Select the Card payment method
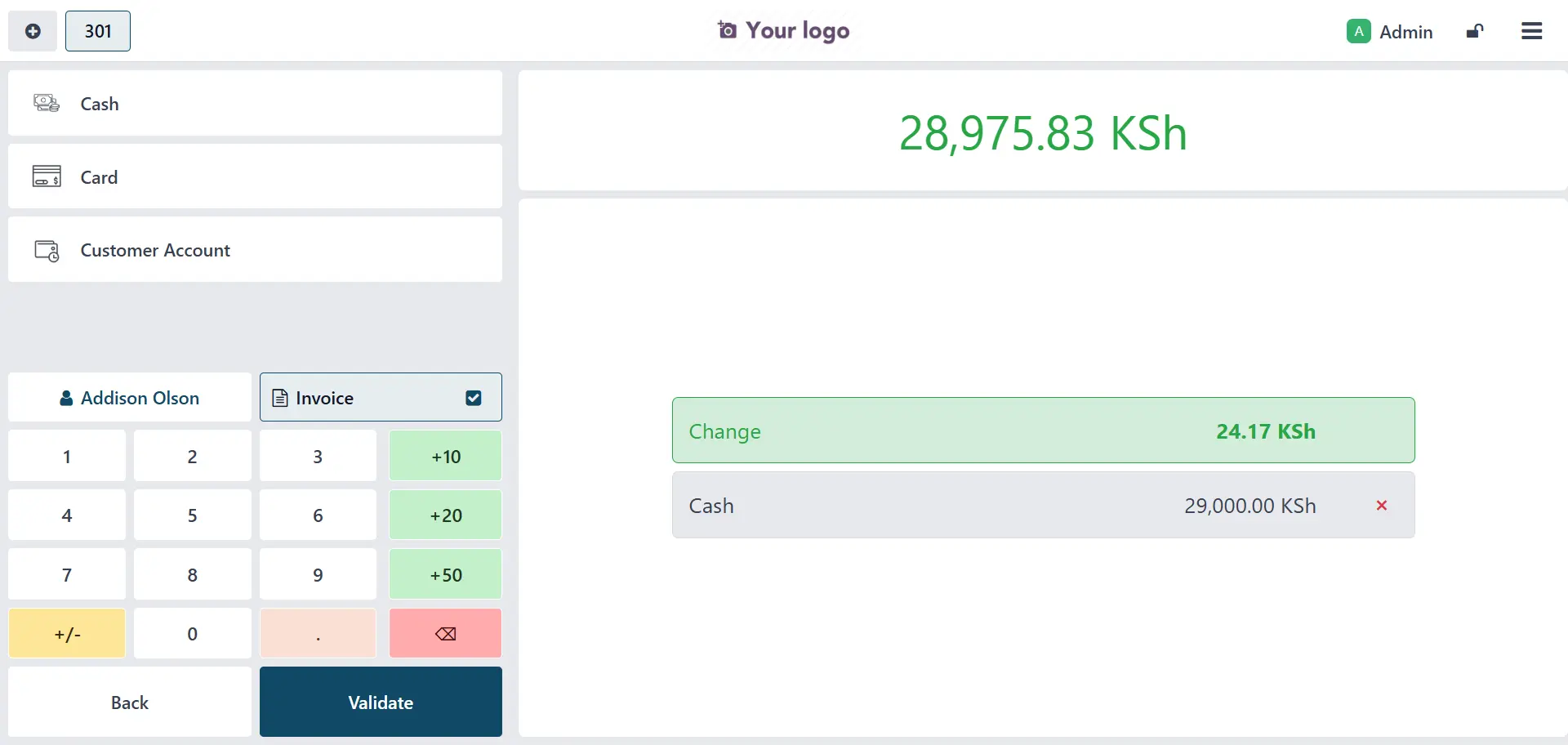 tap(255, 176)
